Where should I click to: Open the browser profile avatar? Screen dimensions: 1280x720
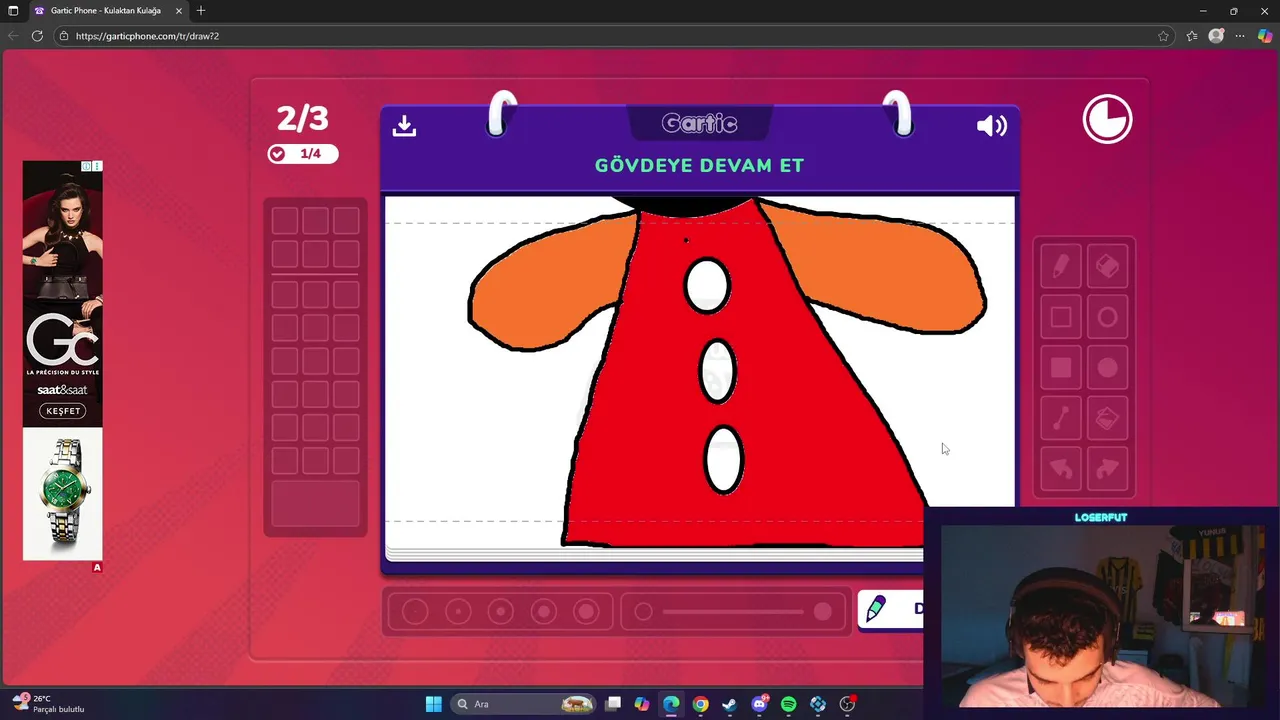[x=1216, y=36]
